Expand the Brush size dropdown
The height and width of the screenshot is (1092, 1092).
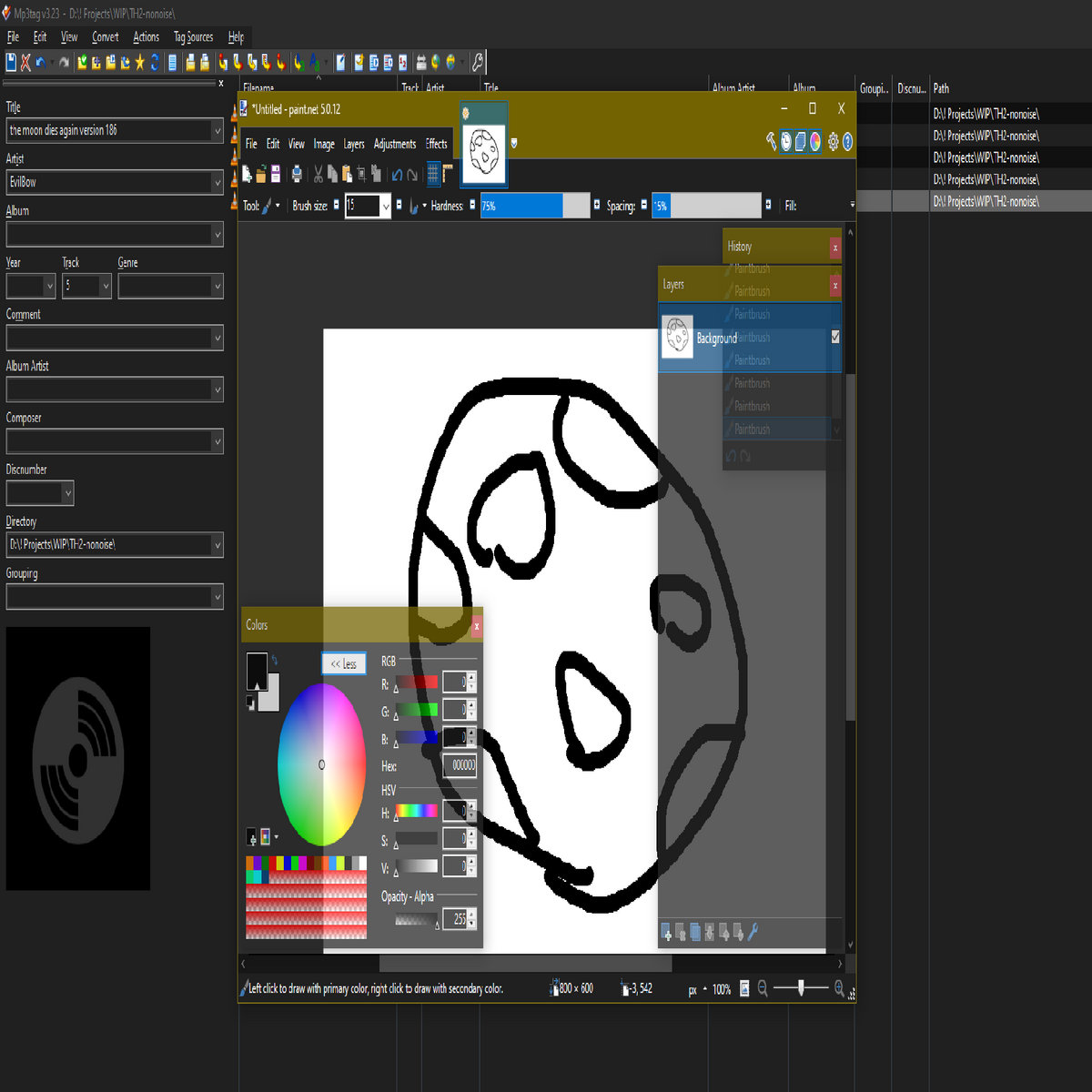pyautogui.click(x=386, y=207)
